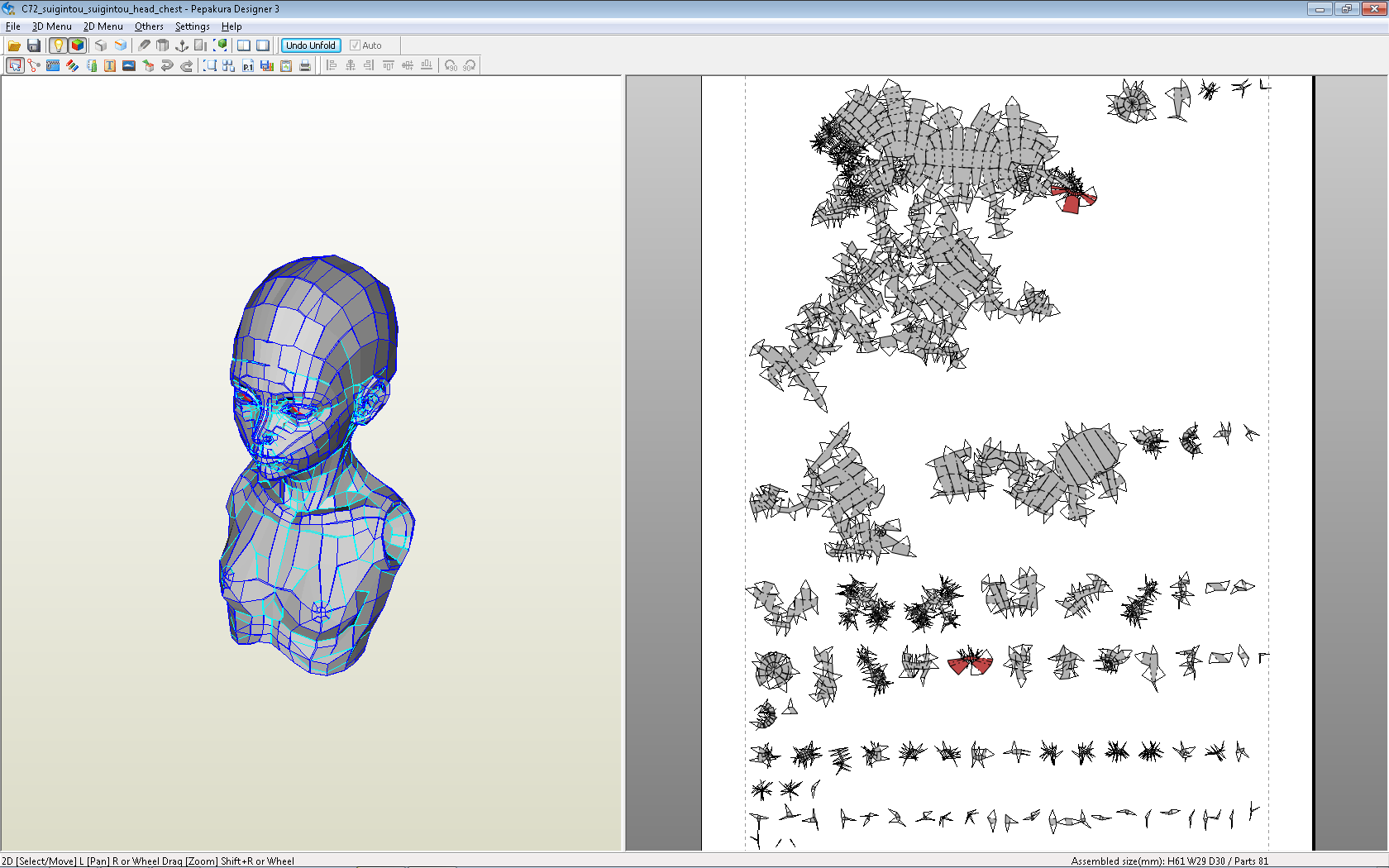Click the Others menu item
This screenshot has height=868, width=1389.
[x=149, y=26]
